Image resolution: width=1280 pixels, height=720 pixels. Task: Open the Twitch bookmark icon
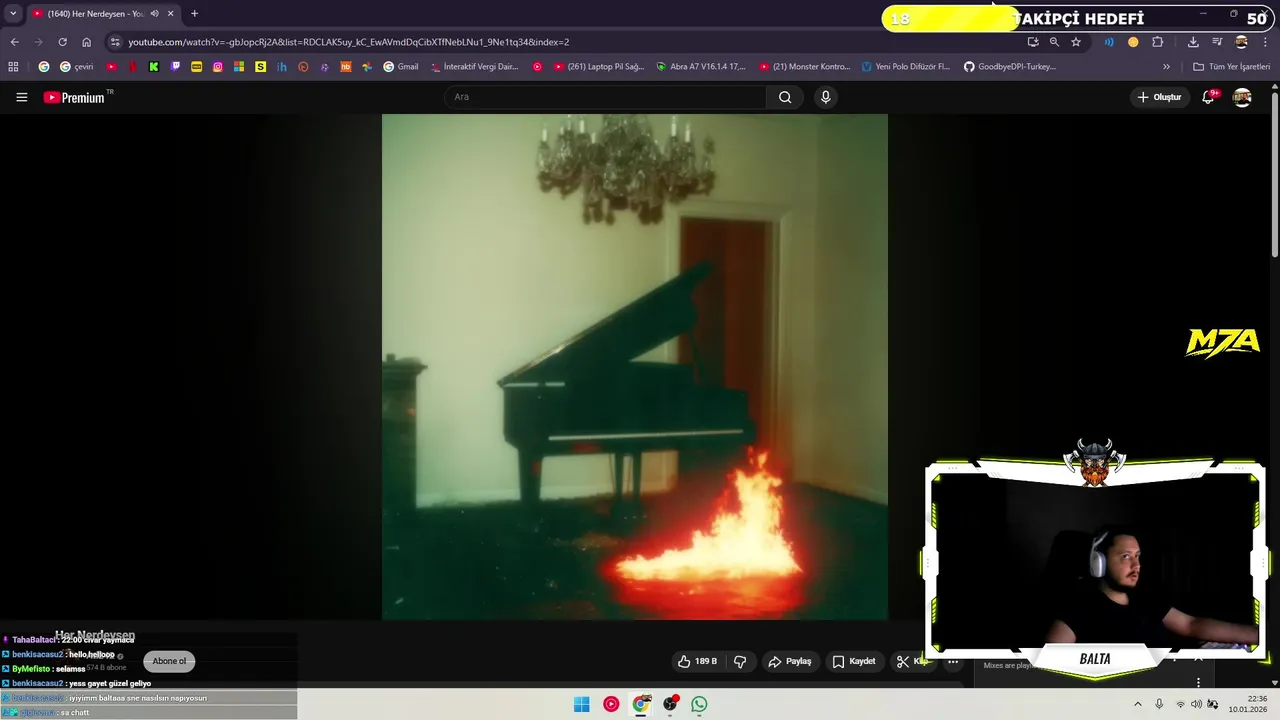pos(175,67)
